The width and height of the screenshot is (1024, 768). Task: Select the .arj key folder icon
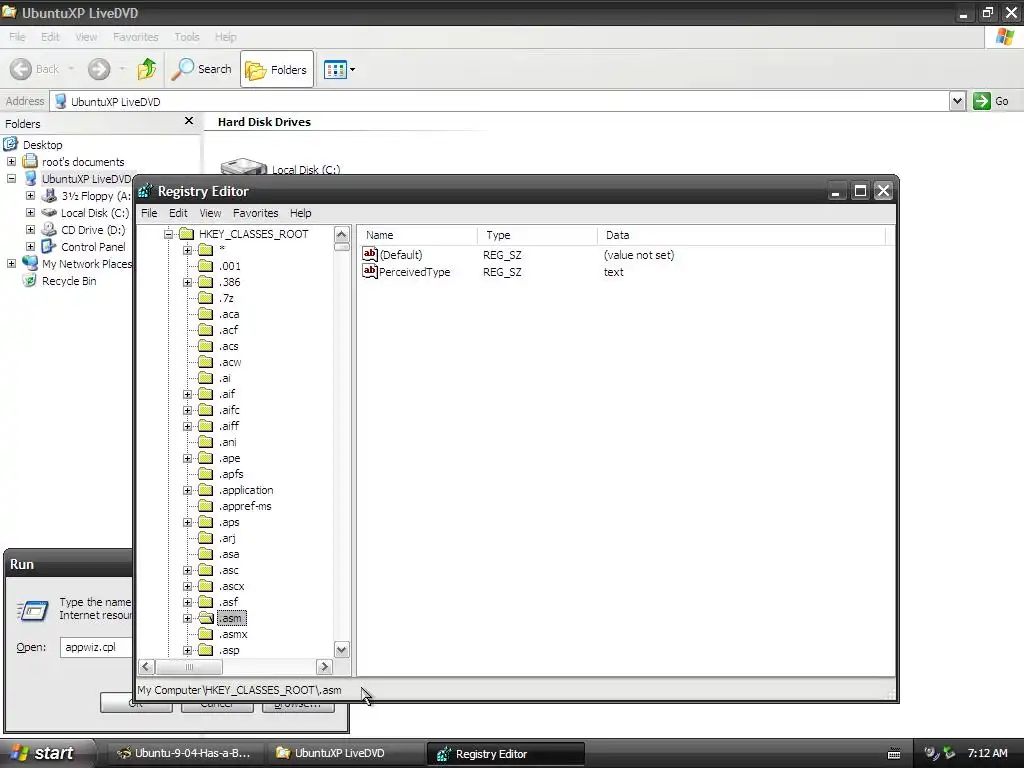206,538
